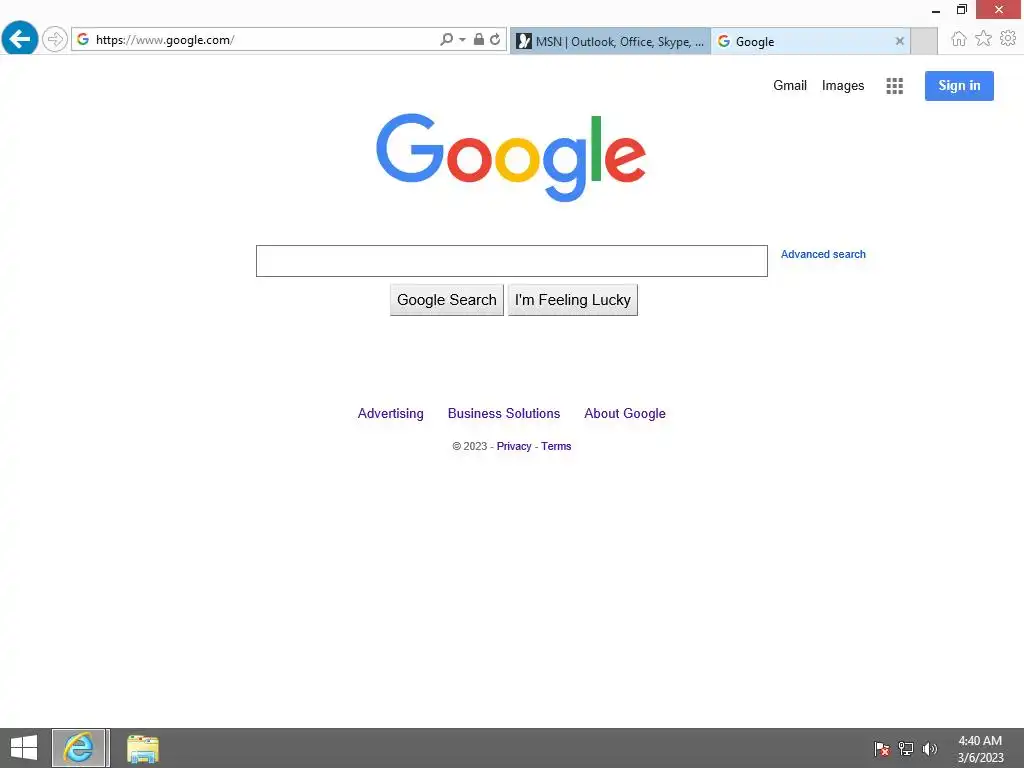Open the Terms link
Viewport: 1024px width, 768px height.
tap(556, 446)
